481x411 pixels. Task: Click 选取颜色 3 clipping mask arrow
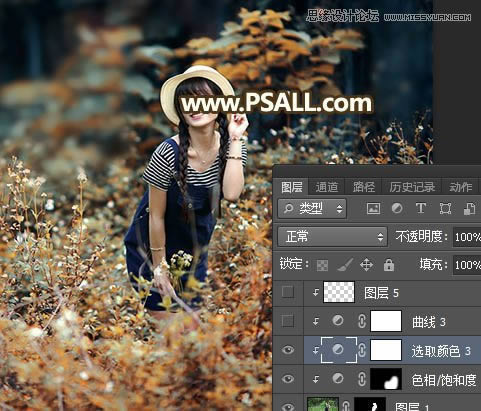pos(315,350)
